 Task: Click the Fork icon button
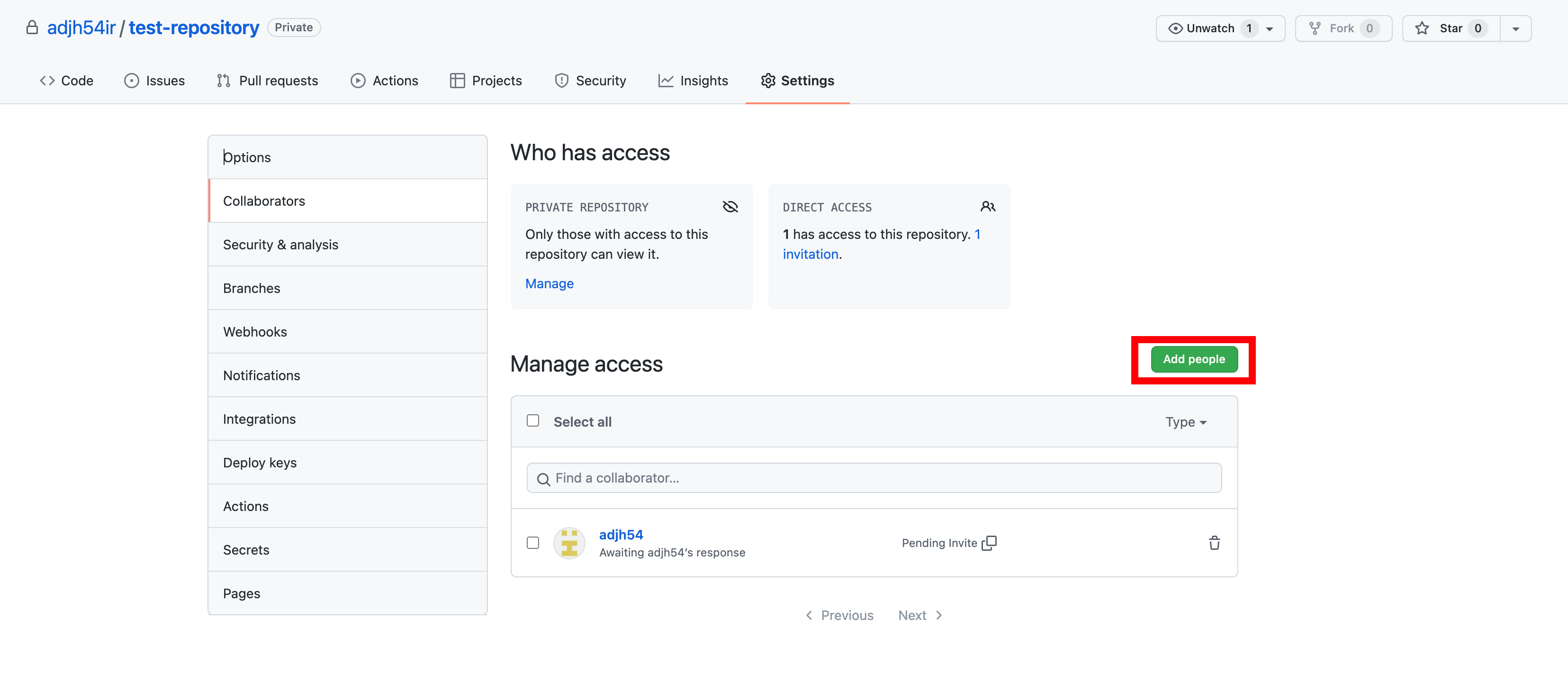point(1315,28)
